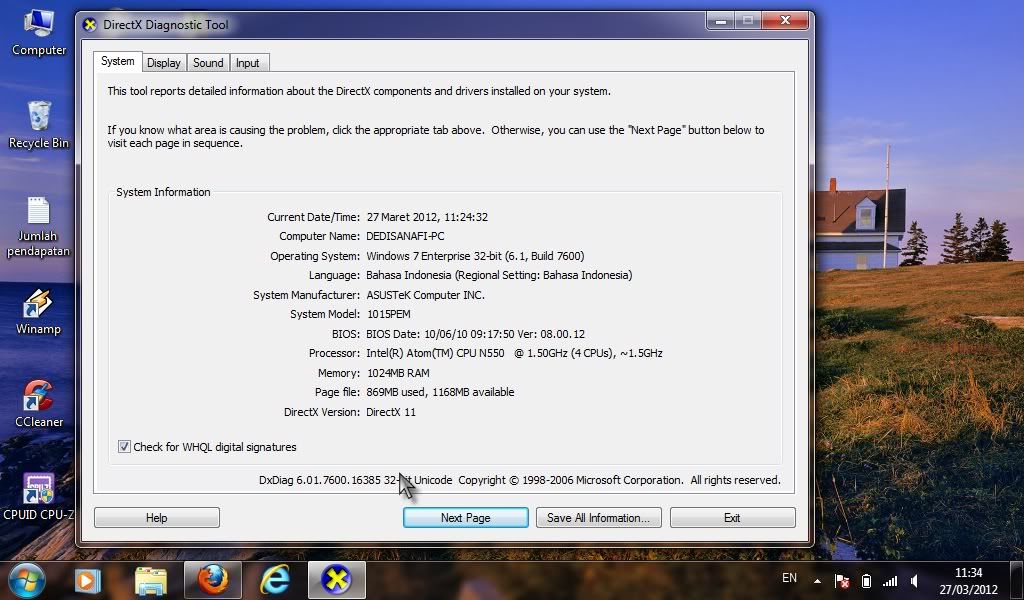The height and width of the screenshot is (600, 1024).
Task: Click the 1024MB RAM value
Action: tap(398, 373)
